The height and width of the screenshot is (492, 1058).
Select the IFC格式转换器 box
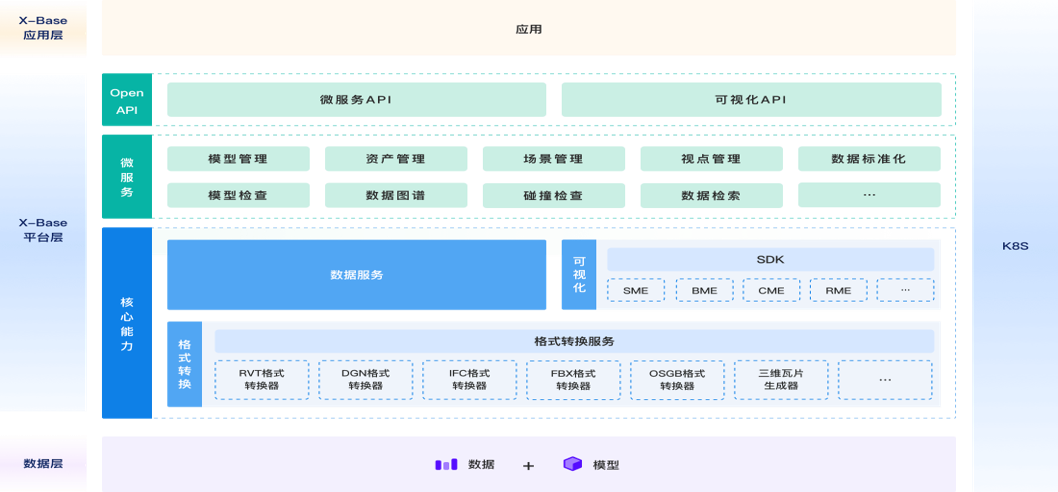[x=469, y=380]
